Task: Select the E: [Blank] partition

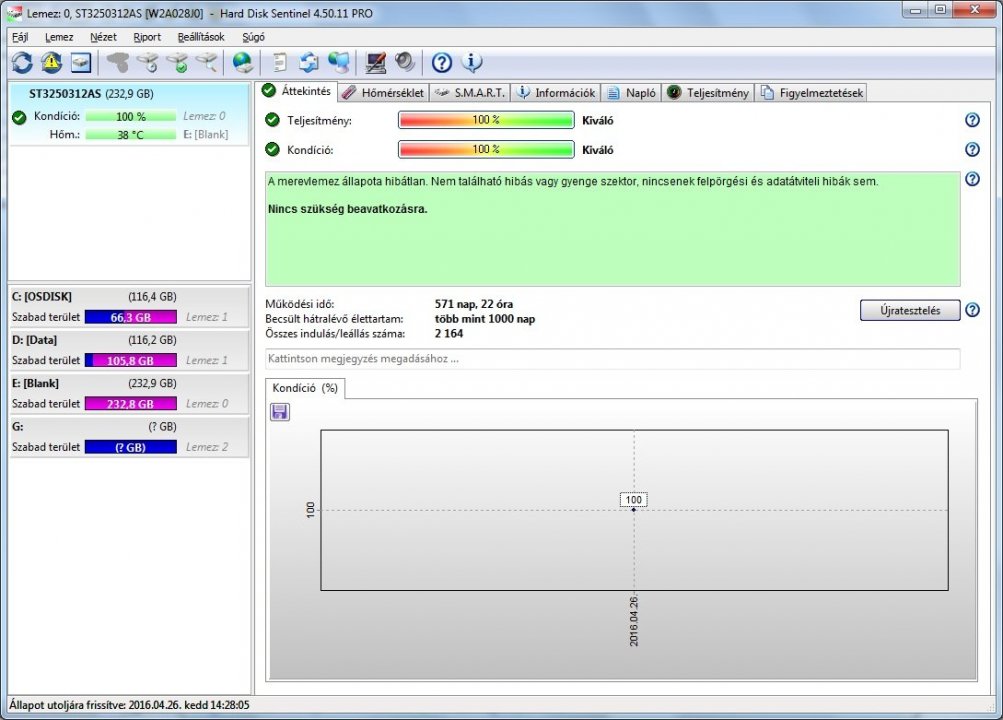Action: [x=129, y=394]
